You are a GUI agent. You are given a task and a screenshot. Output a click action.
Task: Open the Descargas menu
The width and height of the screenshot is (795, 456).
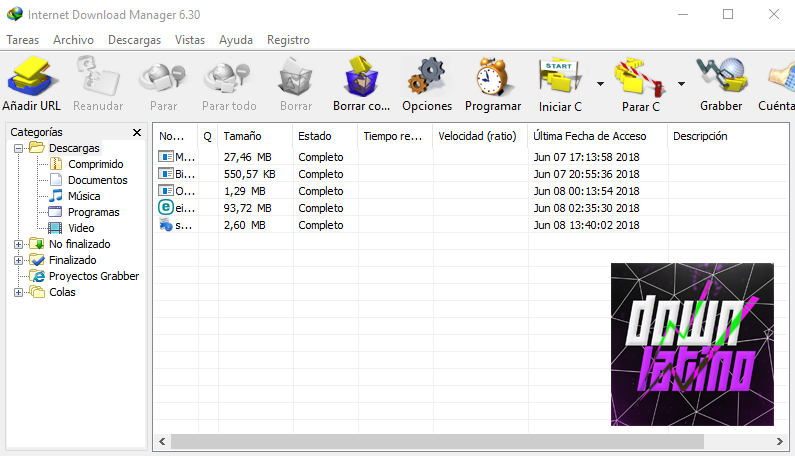pyautogui.click(x=134, y=40)
